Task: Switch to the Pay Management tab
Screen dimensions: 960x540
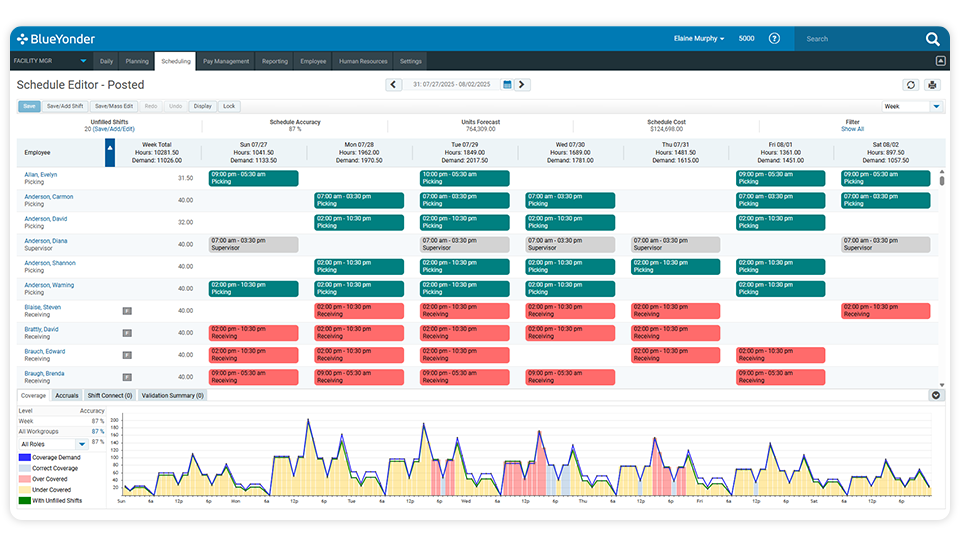Action: [x=226, y=61]
